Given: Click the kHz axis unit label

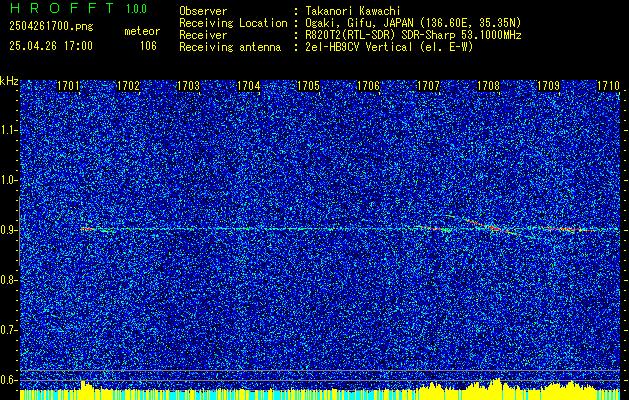Looking at the screenshot, I should point(9,81).
